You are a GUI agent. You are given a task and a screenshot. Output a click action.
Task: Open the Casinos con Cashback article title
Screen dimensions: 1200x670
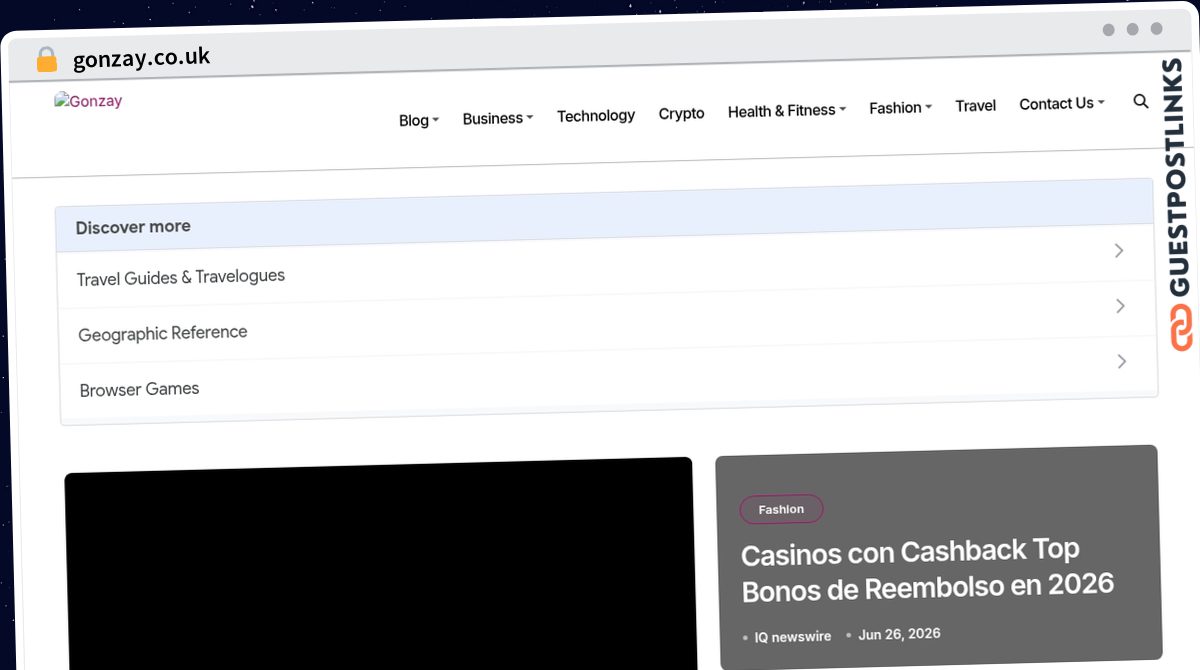click(927, 569)
